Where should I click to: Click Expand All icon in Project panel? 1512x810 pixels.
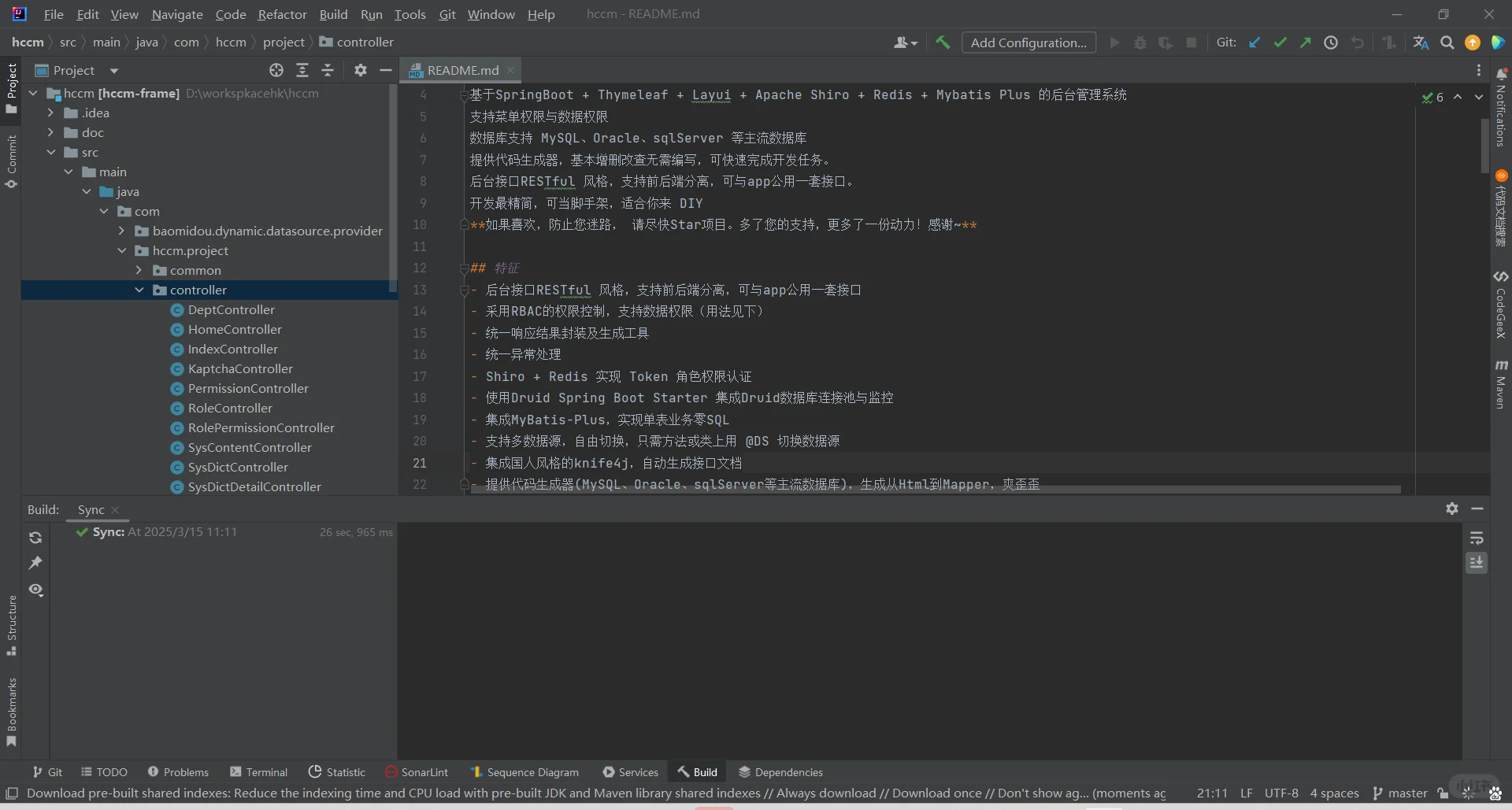point(302,70)
